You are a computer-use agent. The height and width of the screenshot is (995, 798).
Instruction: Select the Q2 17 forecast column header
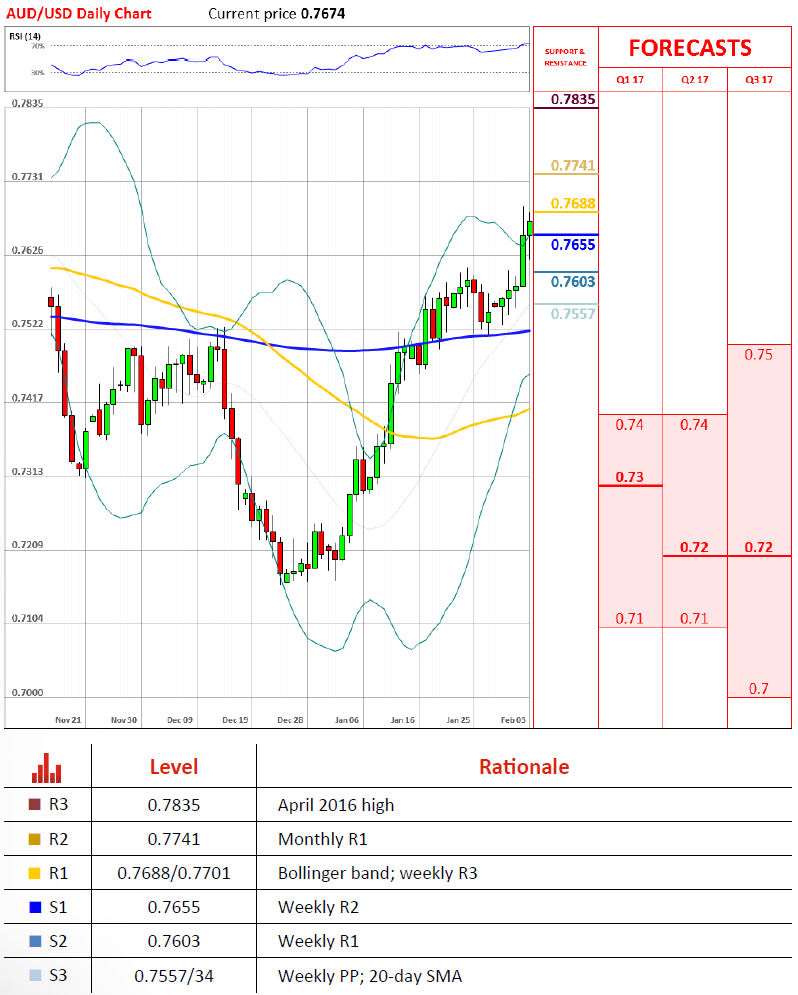pyautogui.click(x=695, y=80)
